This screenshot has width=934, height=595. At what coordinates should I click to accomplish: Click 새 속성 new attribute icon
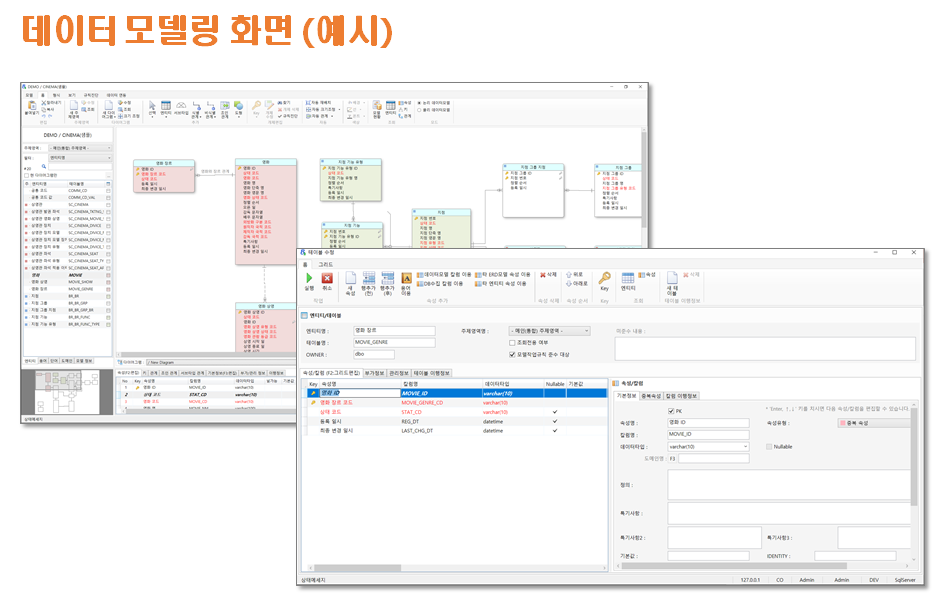pos(350,279)
